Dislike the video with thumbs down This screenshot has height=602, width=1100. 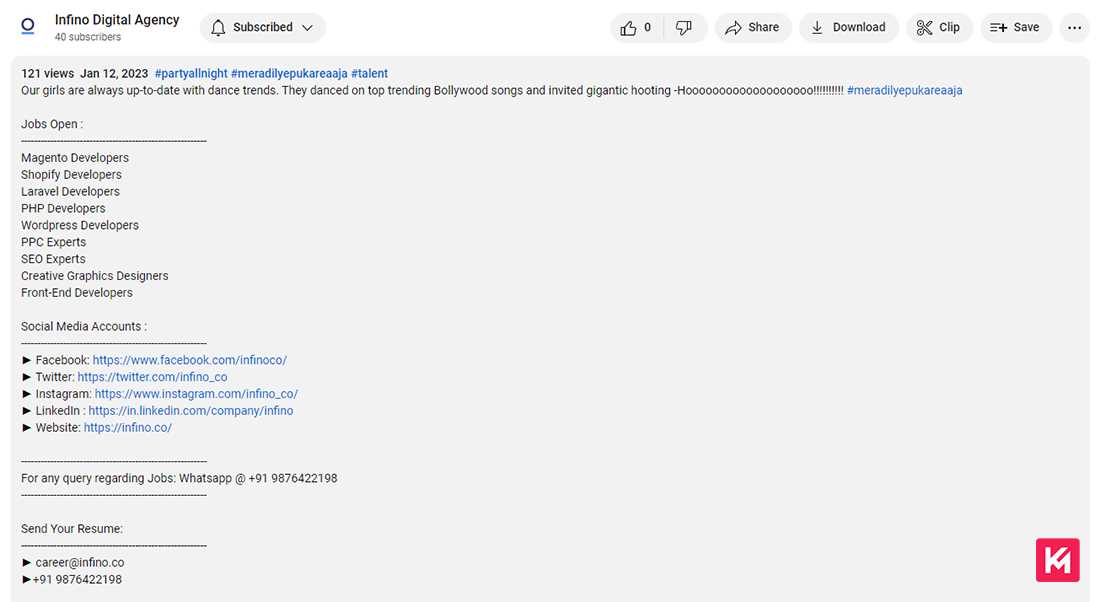point(684,28)
